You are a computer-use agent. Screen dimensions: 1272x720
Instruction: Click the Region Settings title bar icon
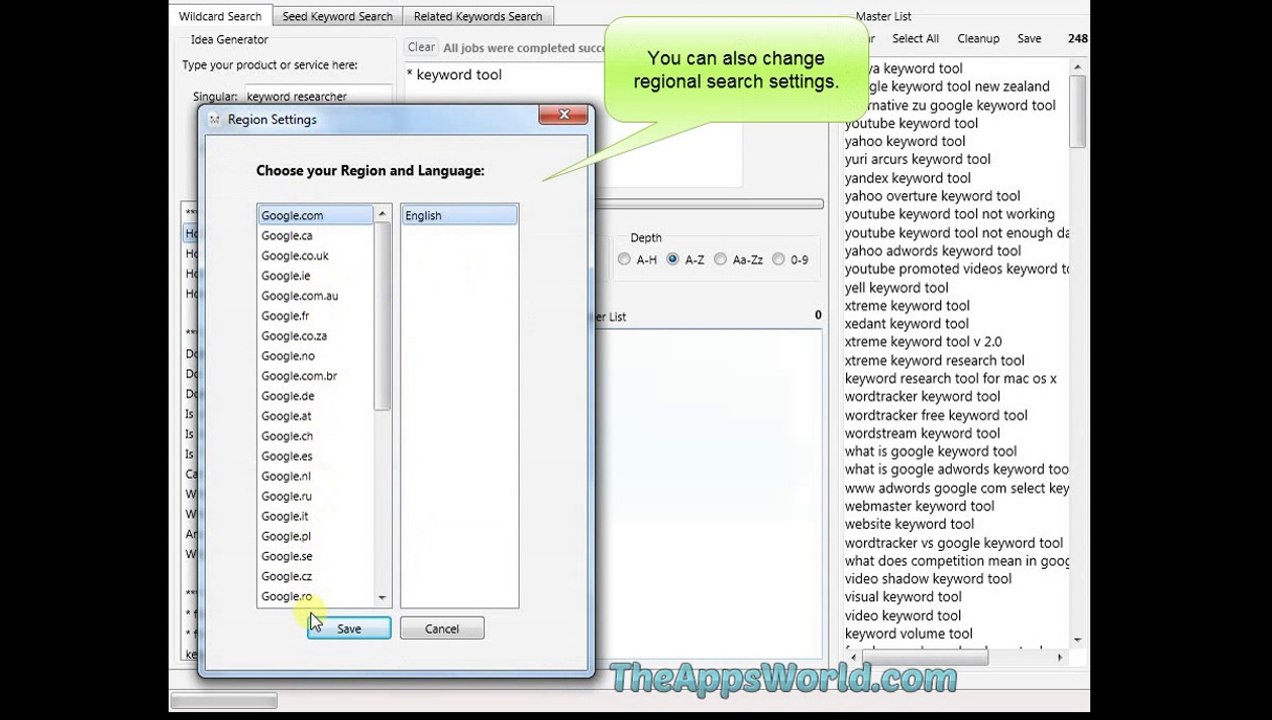(214, 120)
